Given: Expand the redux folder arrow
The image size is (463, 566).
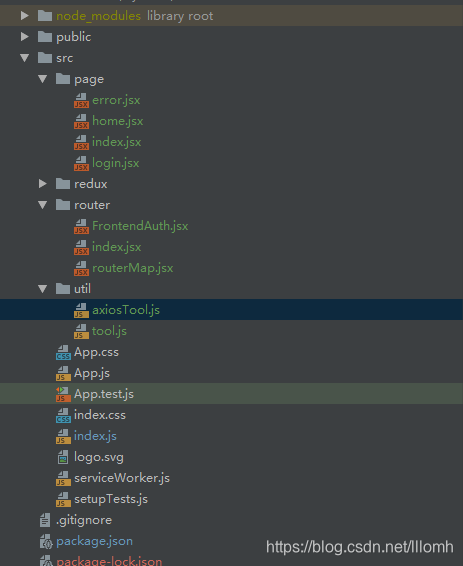Looking at the screenshot, I should pyautogui.click(x=43, y=184).
